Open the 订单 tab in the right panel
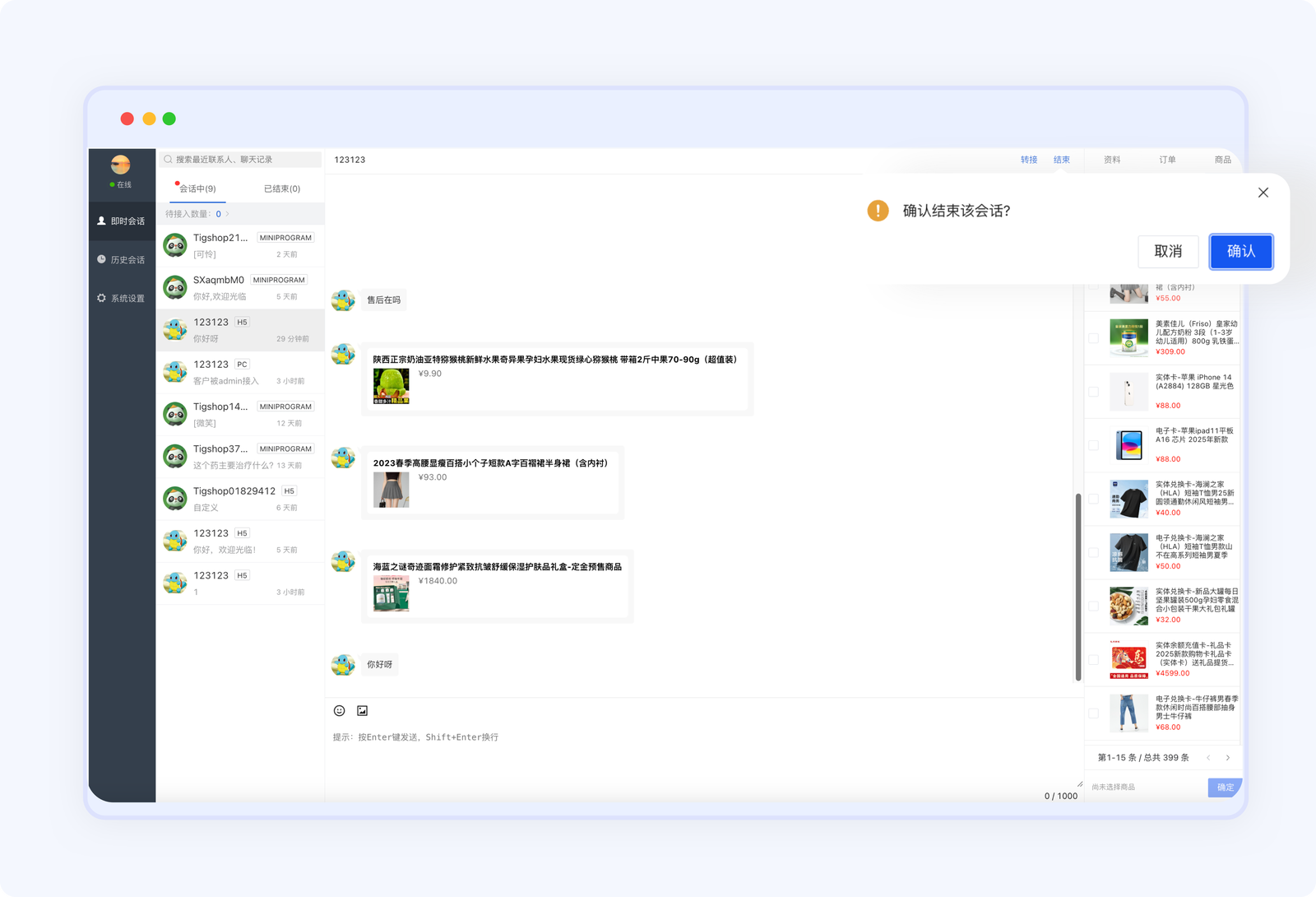 1167,160
